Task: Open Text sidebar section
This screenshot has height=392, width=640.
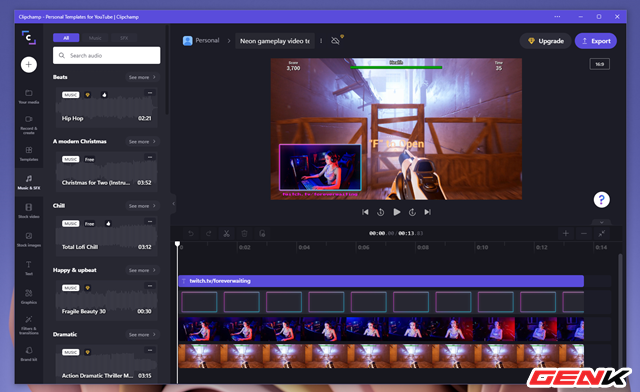Action: [29, 268]
